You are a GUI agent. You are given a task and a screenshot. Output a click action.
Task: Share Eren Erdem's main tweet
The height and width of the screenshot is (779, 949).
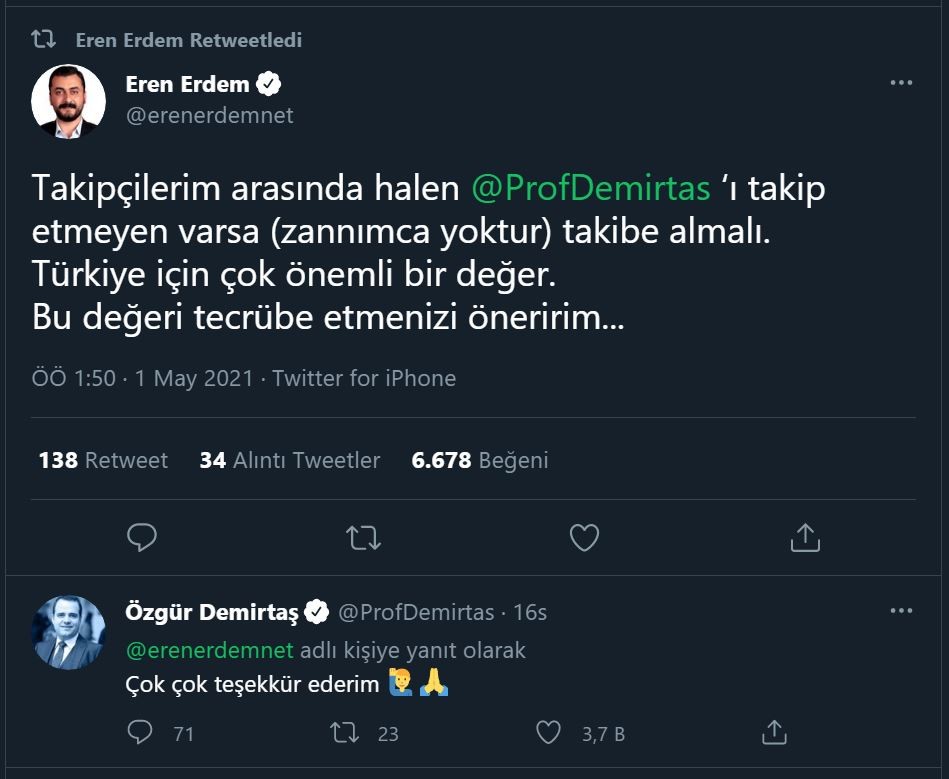click(805, 538)
